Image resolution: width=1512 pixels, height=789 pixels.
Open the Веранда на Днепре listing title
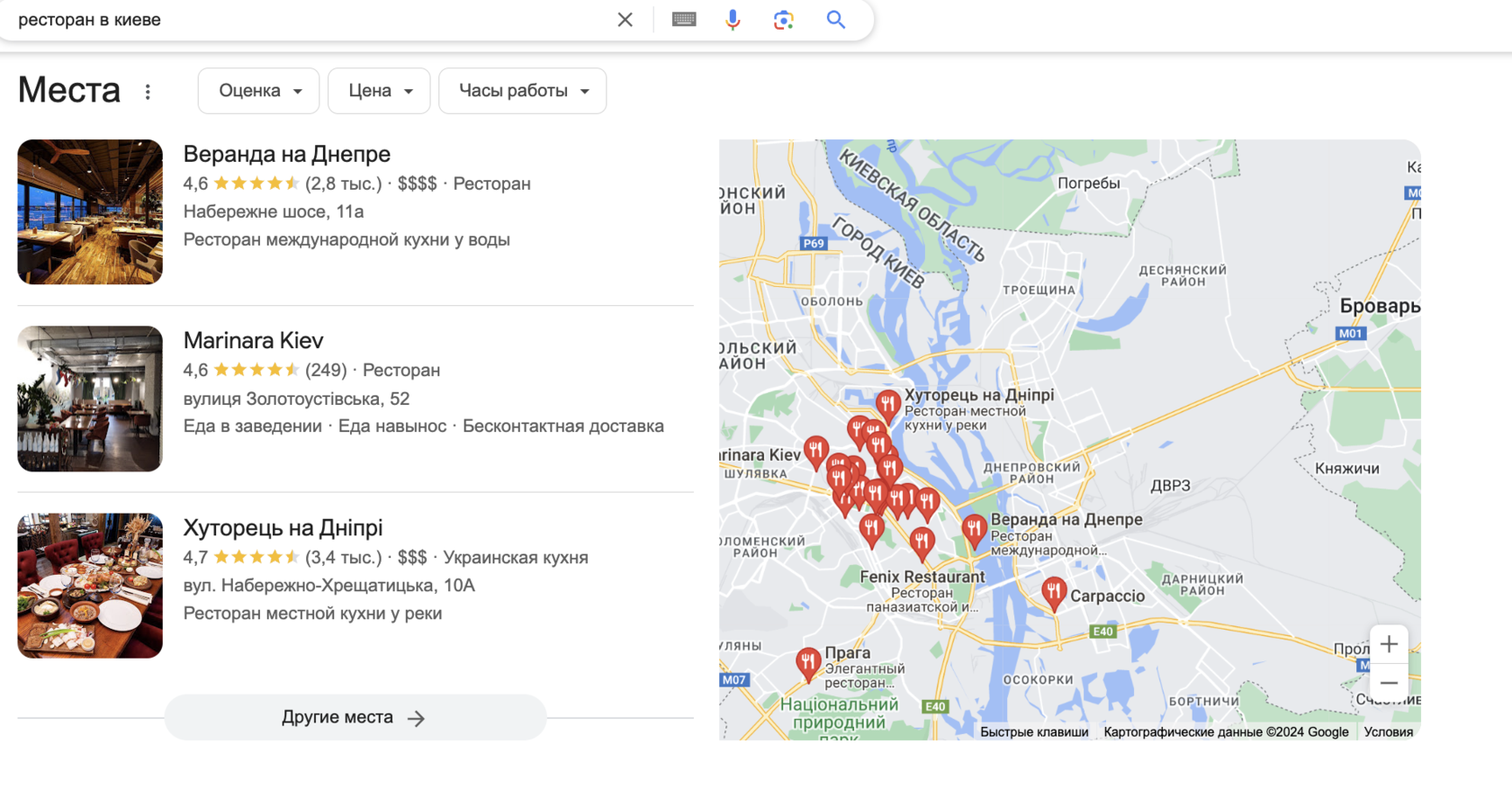coord(287,154)
